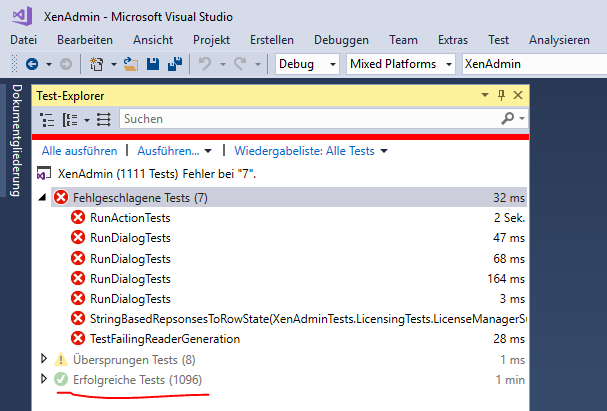Click the playlist list view icon
This screenshot has width=607, height=411.
click(x=104, y=119)
